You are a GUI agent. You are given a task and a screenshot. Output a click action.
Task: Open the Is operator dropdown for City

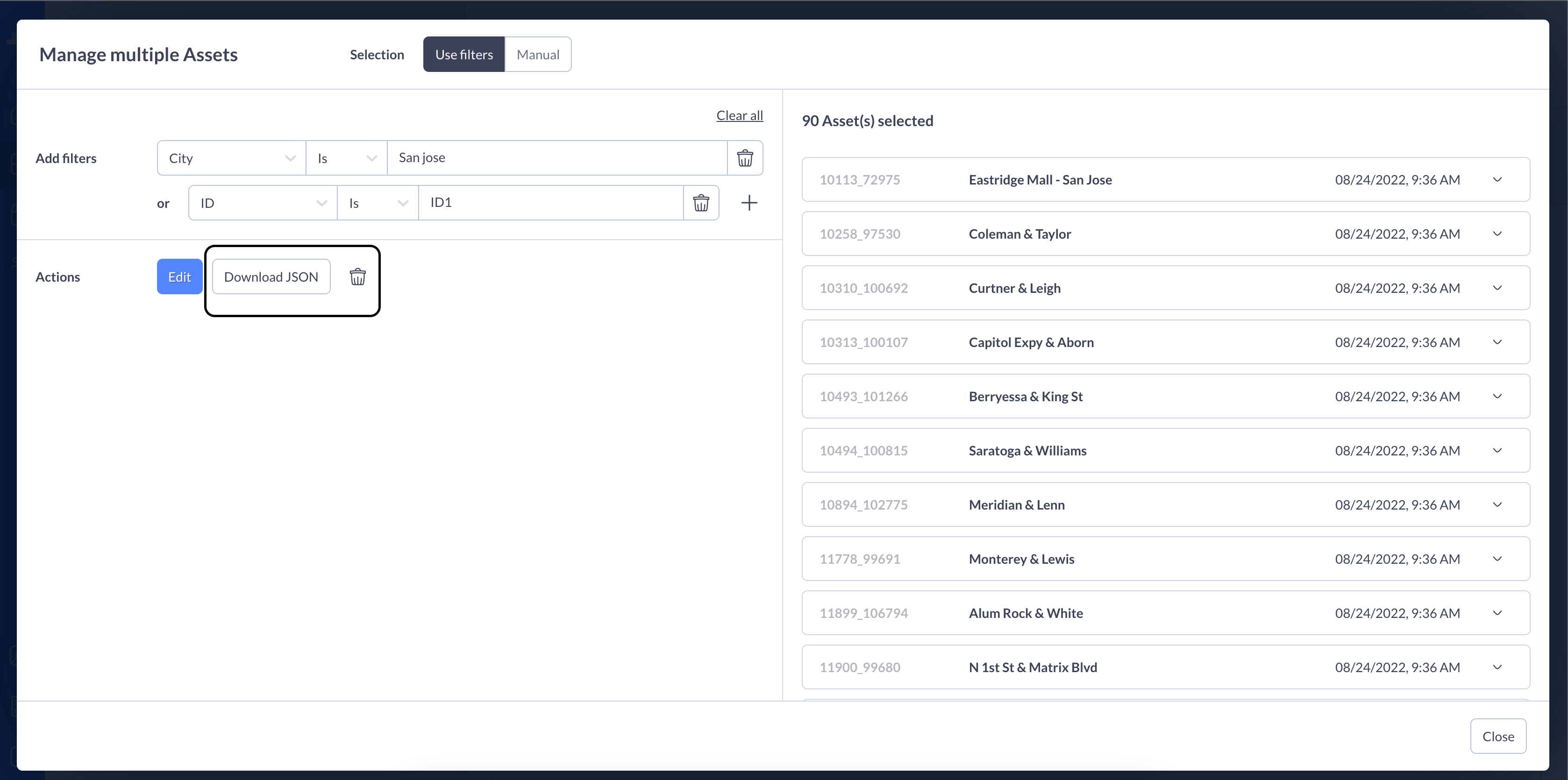(x=346, y=158)
